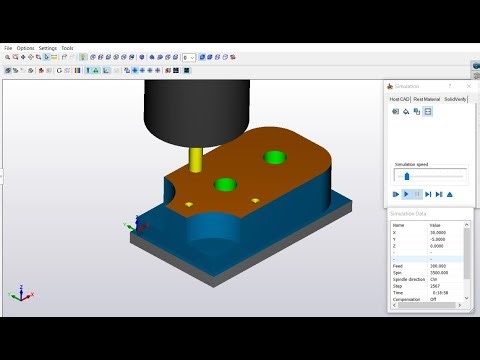Screen dimensions: 480x360
Task: Click the magnifier zoom icon in toolbar
Action: 7,57
